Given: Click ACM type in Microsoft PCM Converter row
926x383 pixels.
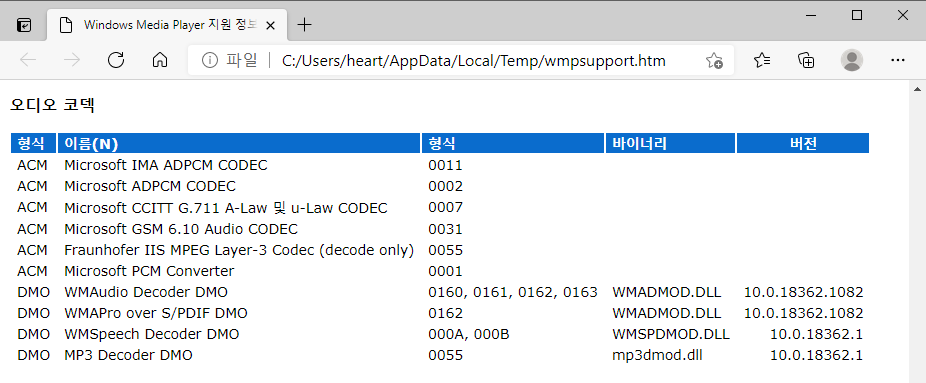Looking at the screenshot, I should tap(32, 271).
